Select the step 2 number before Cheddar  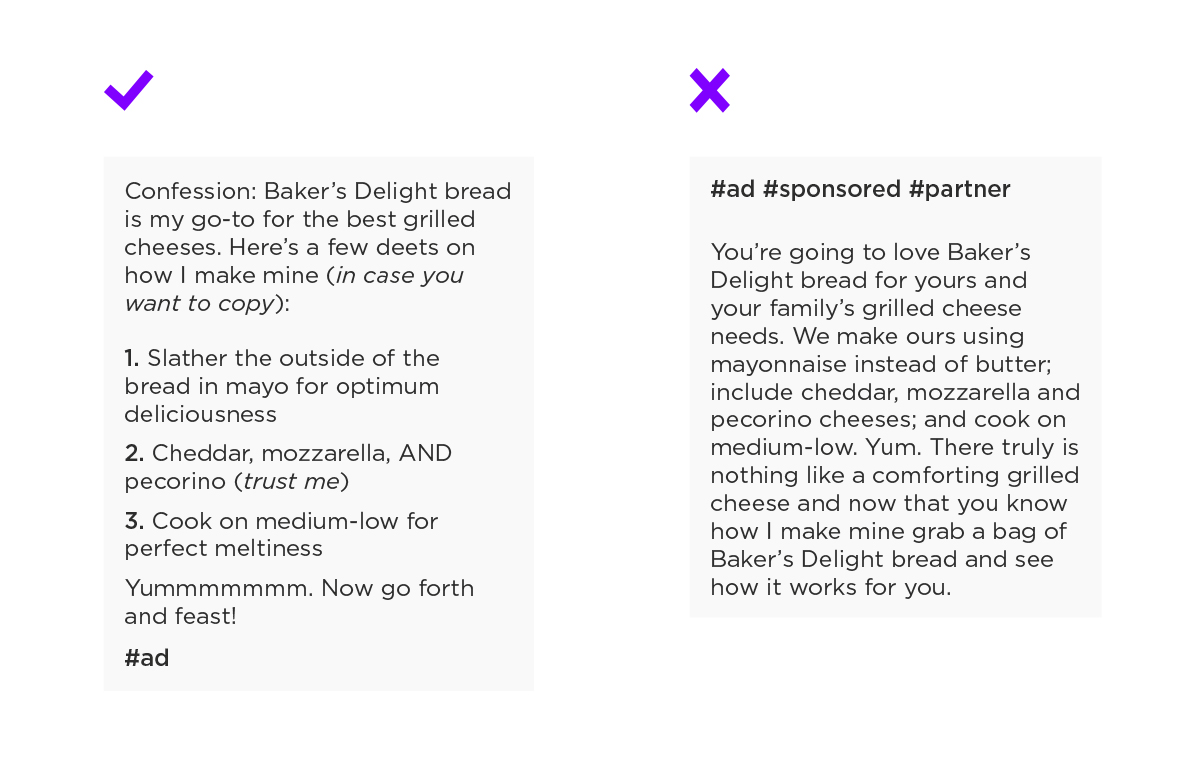pyautogui.click(x=134, y=453)
